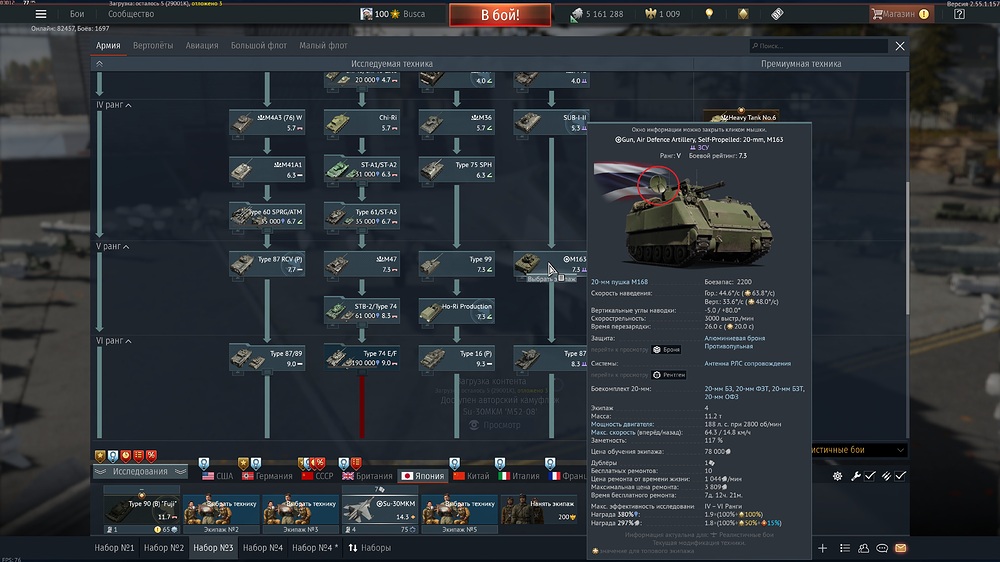This screenshot has height=562, width=1000.
Task: Open the game mode dropdown (…истичные бои)
Action: point(858,450)
